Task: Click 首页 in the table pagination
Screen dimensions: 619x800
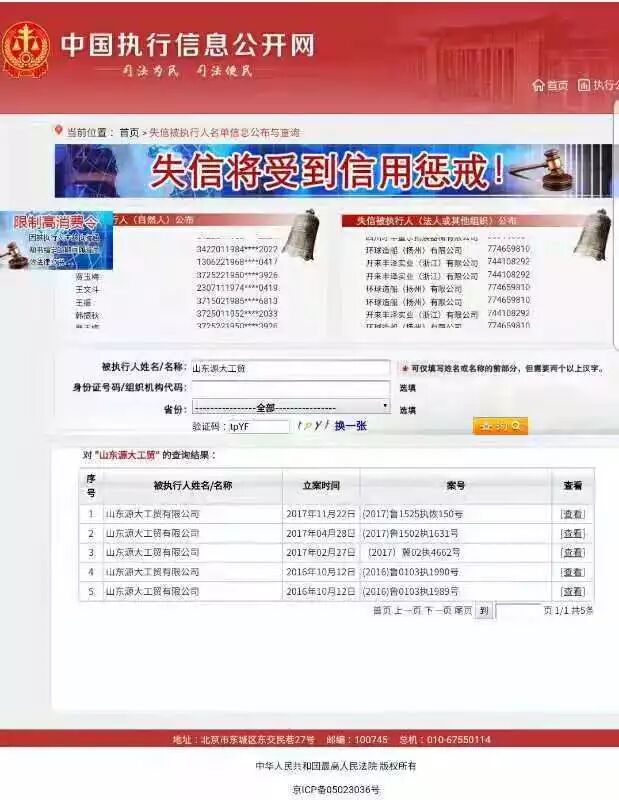Action: pyautogui.click(x=382, y=611)
